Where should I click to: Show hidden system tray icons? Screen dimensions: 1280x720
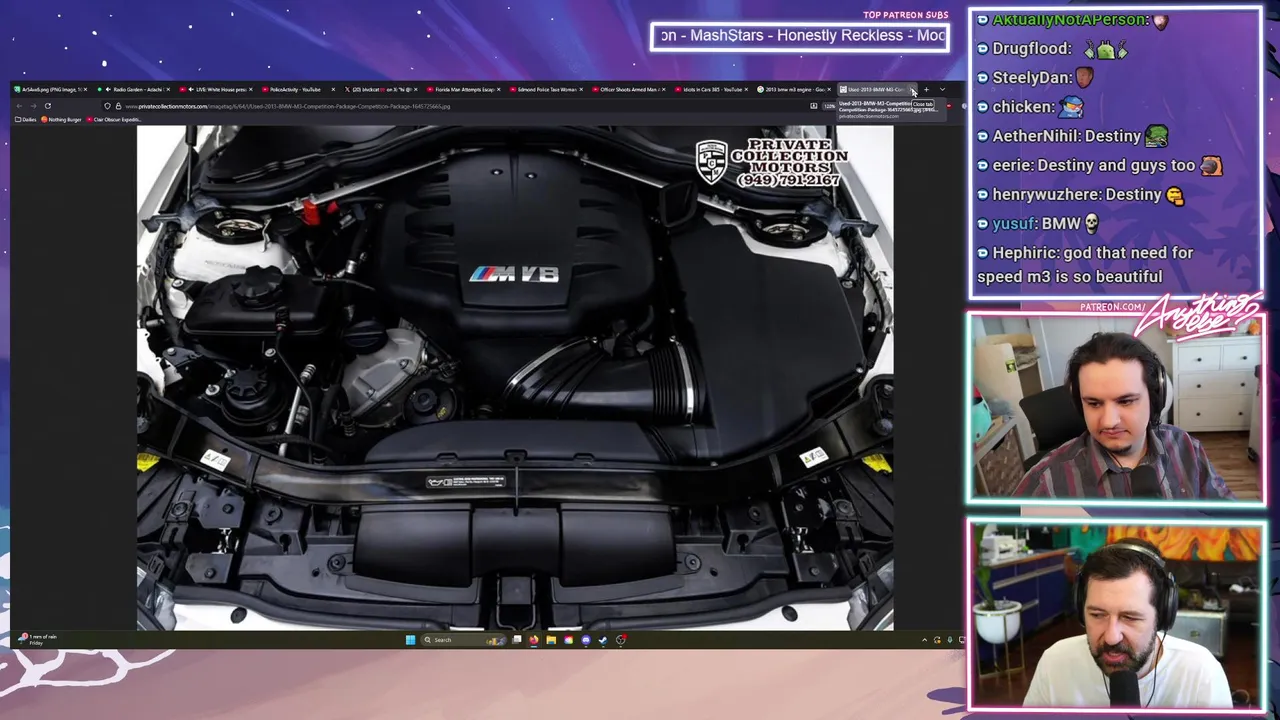click(924, 640)
